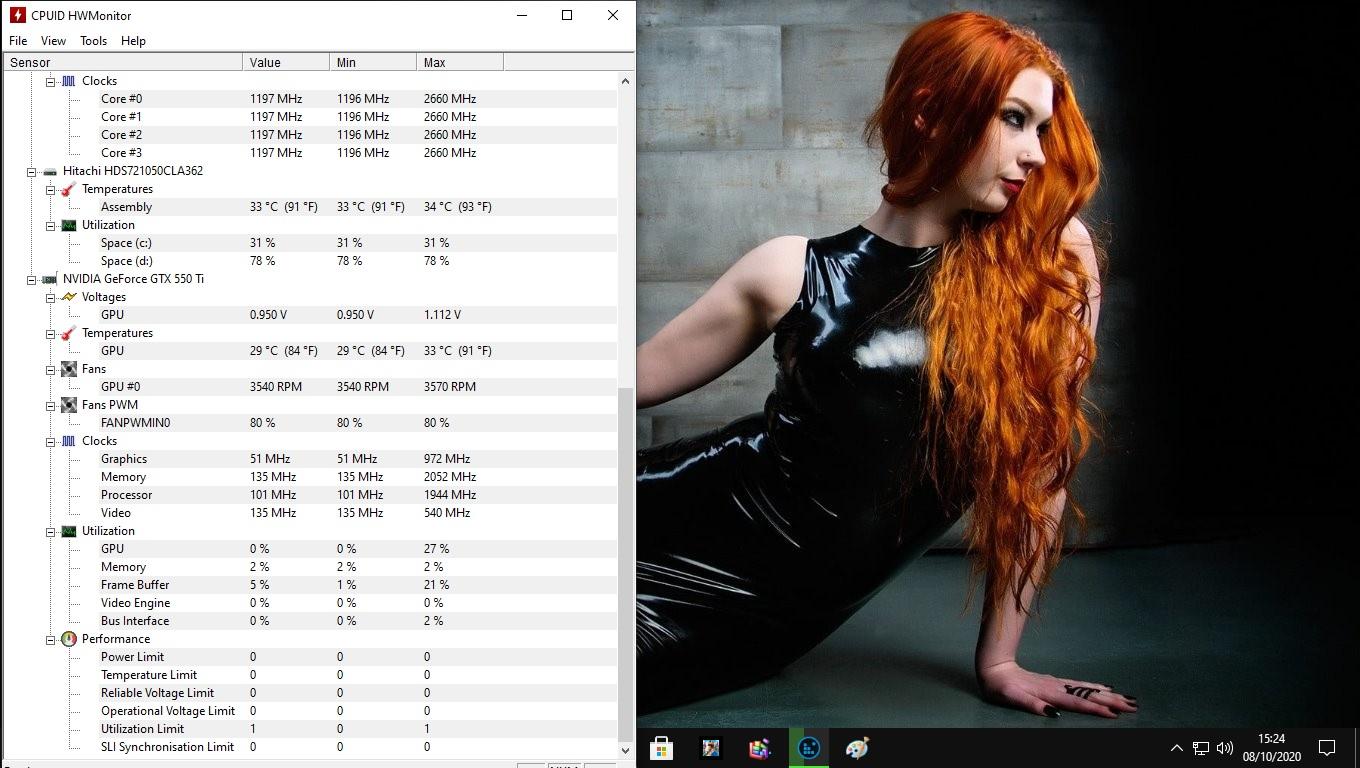Screen dimensions: 1360x768
Task: Collapse the Clocks group above Core #0
Action: point(50,81)
